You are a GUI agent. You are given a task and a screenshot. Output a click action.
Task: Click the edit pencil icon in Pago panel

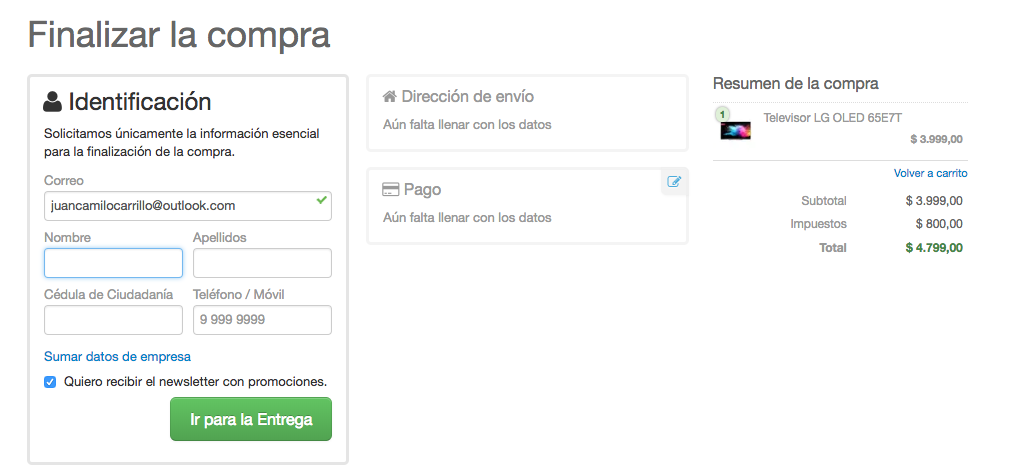[x=674, y=182]
